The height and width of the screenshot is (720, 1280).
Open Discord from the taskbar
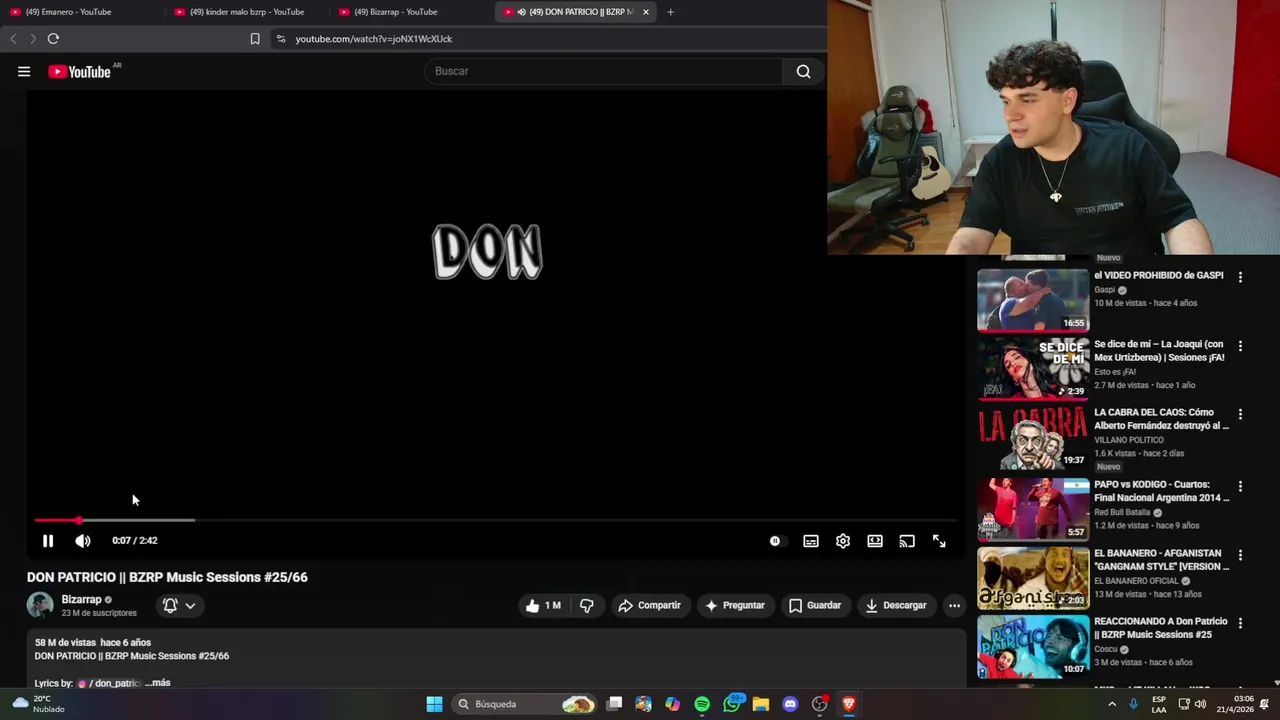(x=790, y=704)
